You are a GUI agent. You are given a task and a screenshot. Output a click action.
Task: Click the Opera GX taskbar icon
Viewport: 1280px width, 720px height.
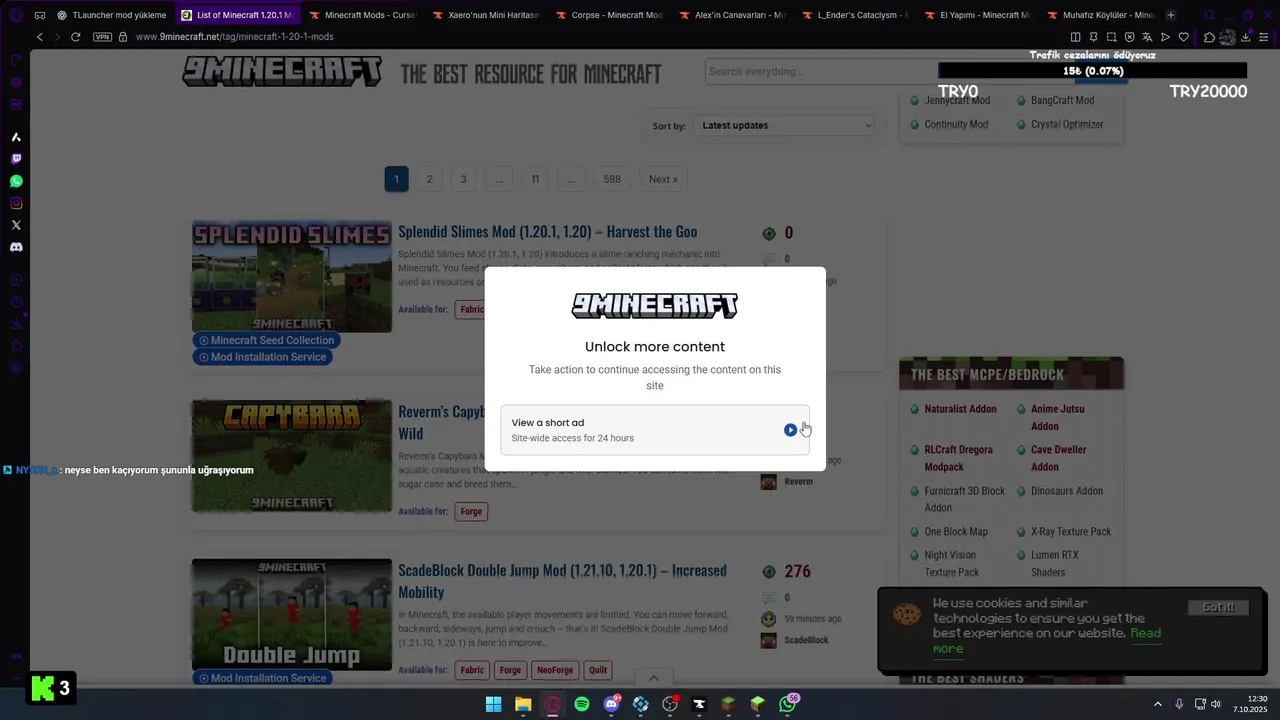[552, 704]
